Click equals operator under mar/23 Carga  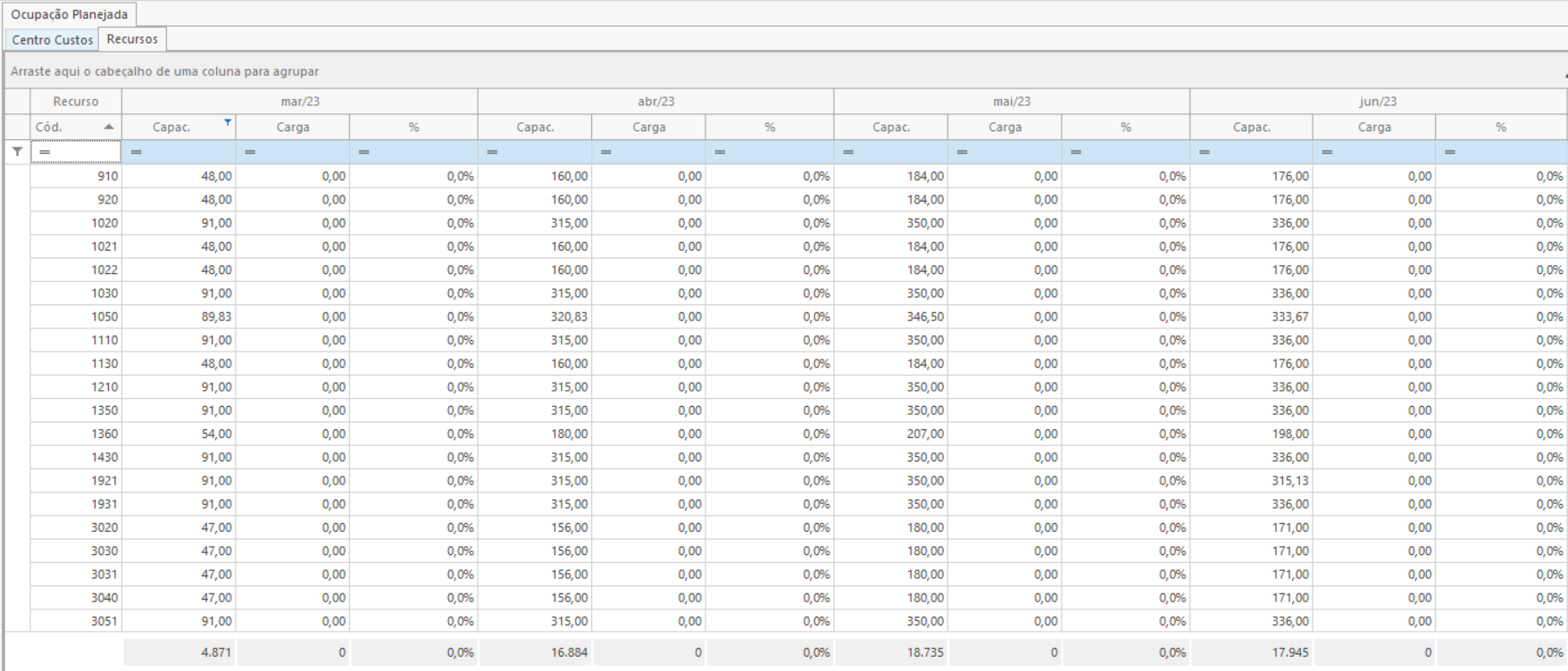[x=250, y=153]
